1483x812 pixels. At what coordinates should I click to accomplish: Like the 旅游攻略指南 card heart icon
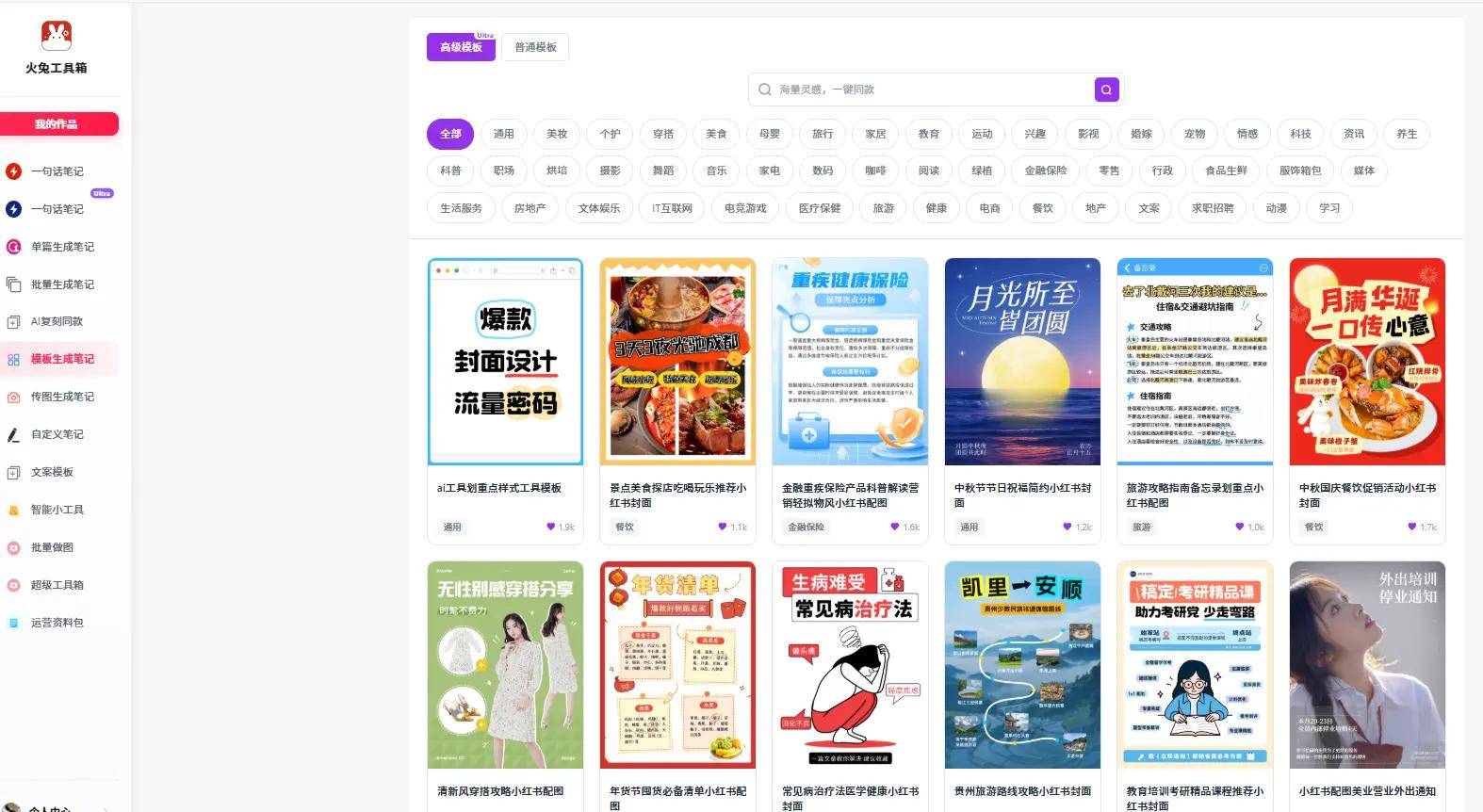tap(1240, 527)
